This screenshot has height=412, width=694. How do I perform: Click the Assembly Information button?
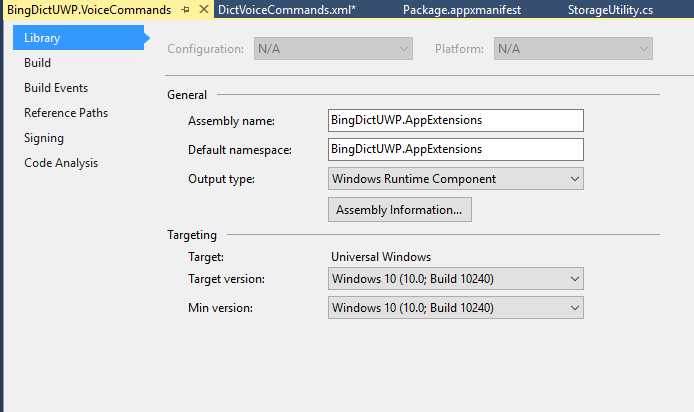click(399, 210)
